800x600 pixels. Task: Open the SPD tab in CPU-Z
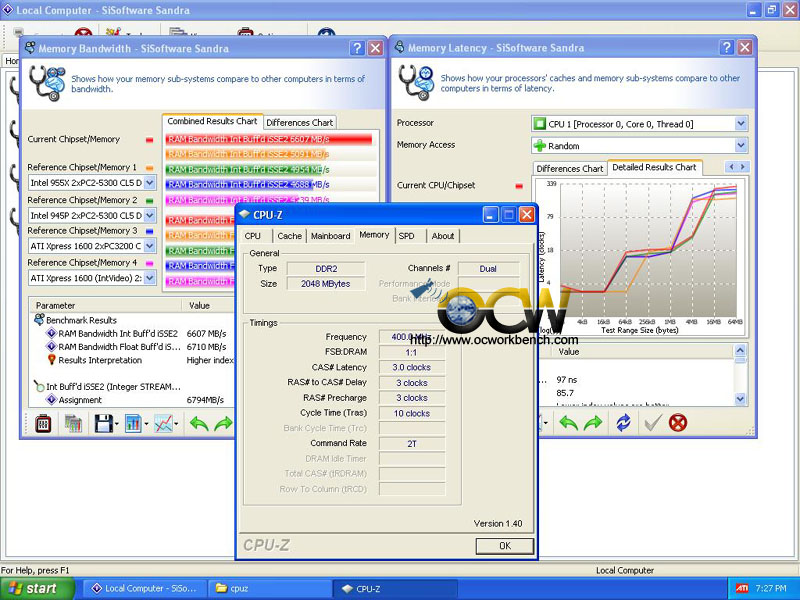407,236
